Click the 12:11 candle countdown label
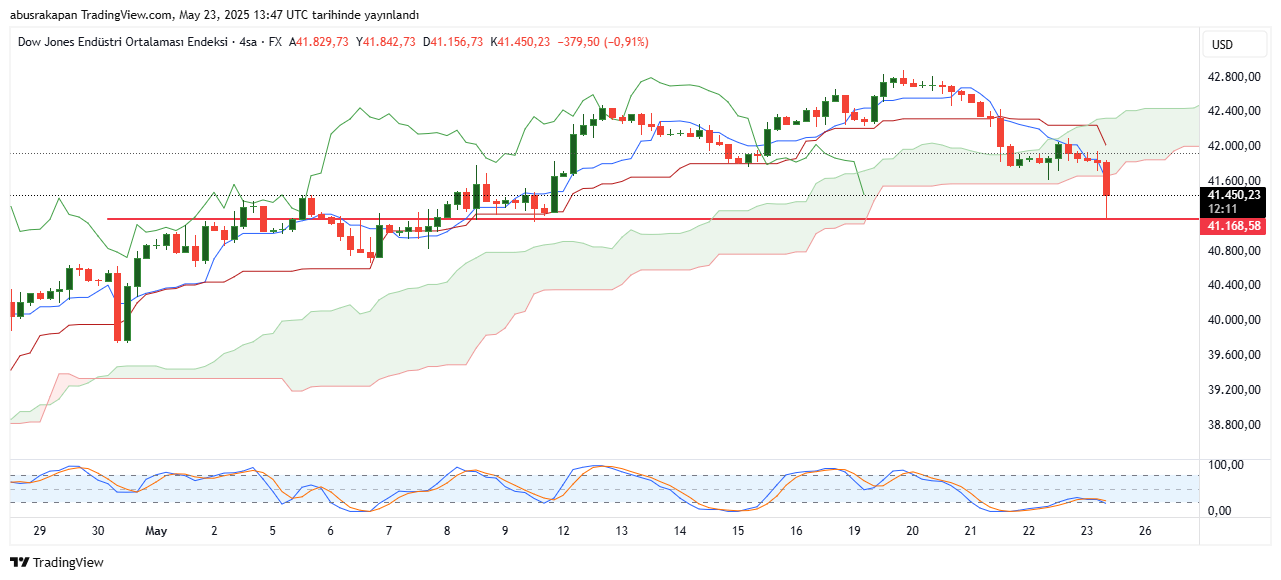Viewport: 1281px width, 580px height. 1224,209
